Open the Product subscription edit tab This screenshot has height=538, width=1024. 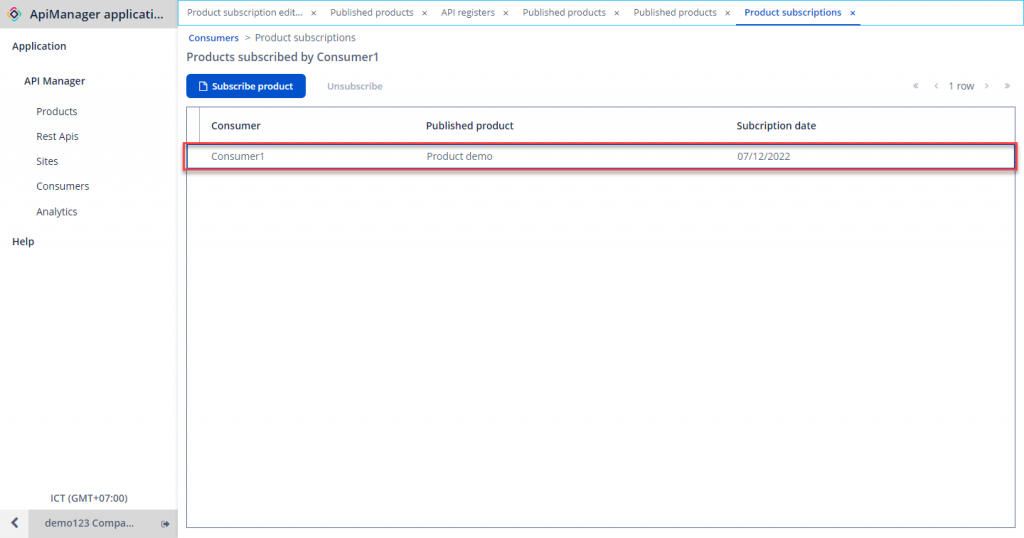coord(244,13)
